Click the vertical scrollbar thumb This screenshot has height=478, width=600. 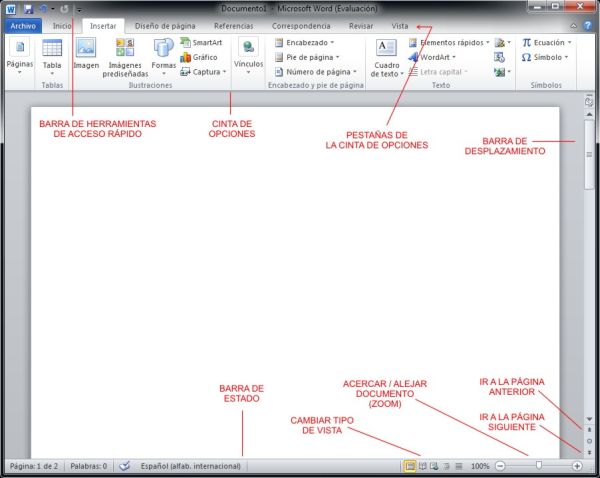[x=589, y=155]
